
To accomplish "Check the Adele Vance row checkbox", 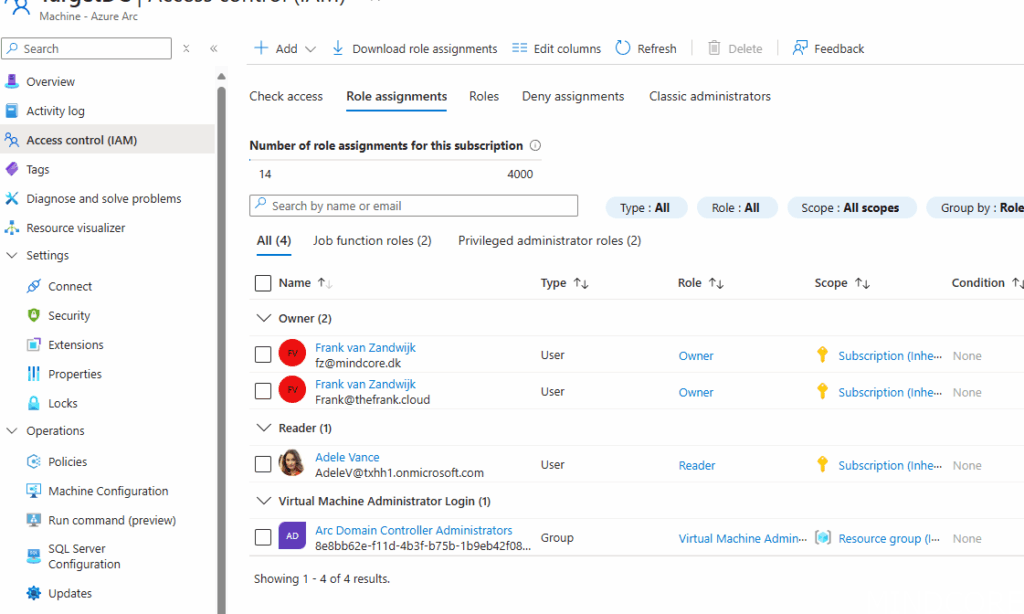I will coord(263,465).
